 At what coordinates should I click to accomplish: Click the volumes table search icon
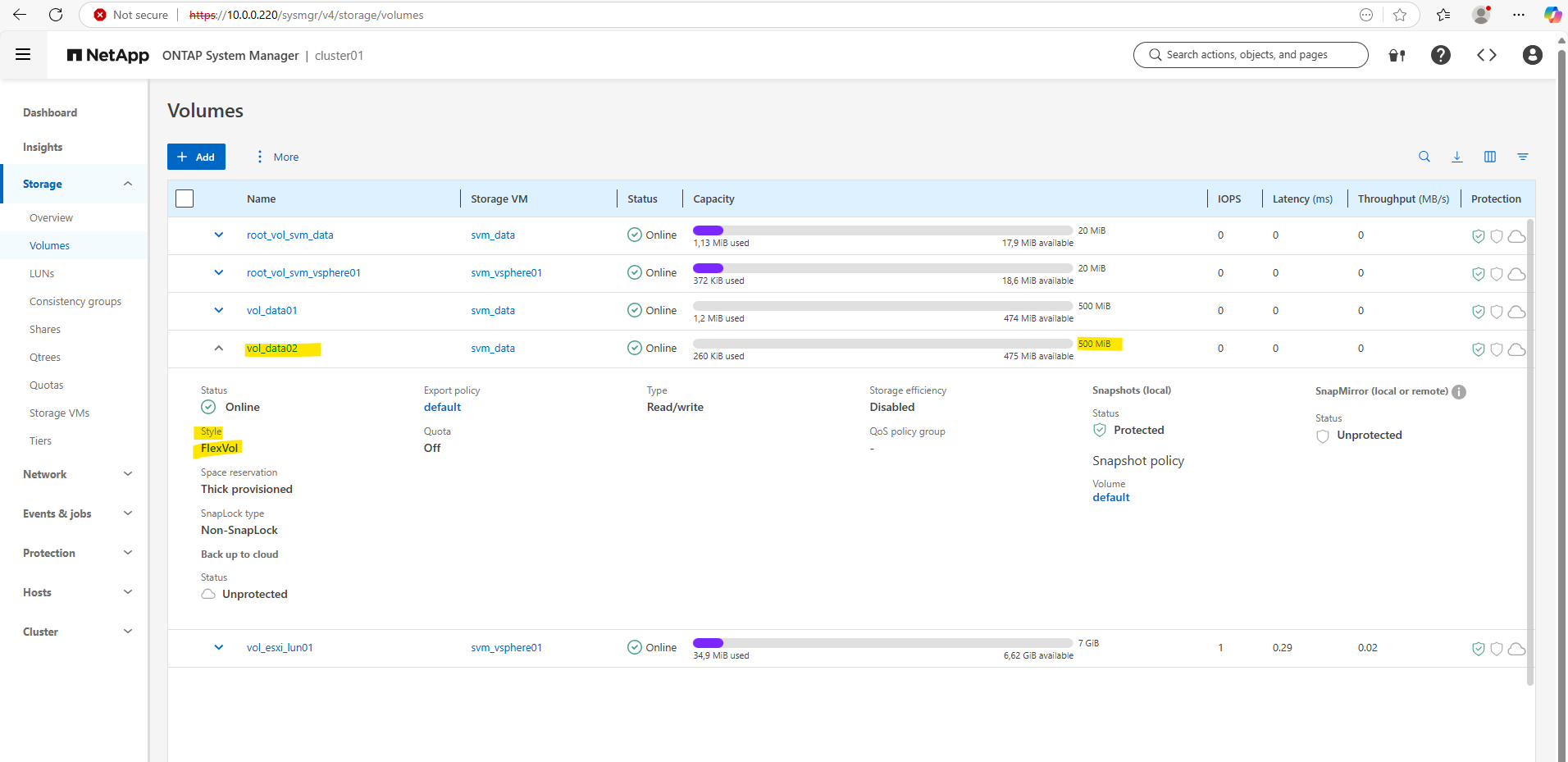tap(1424, 157)
